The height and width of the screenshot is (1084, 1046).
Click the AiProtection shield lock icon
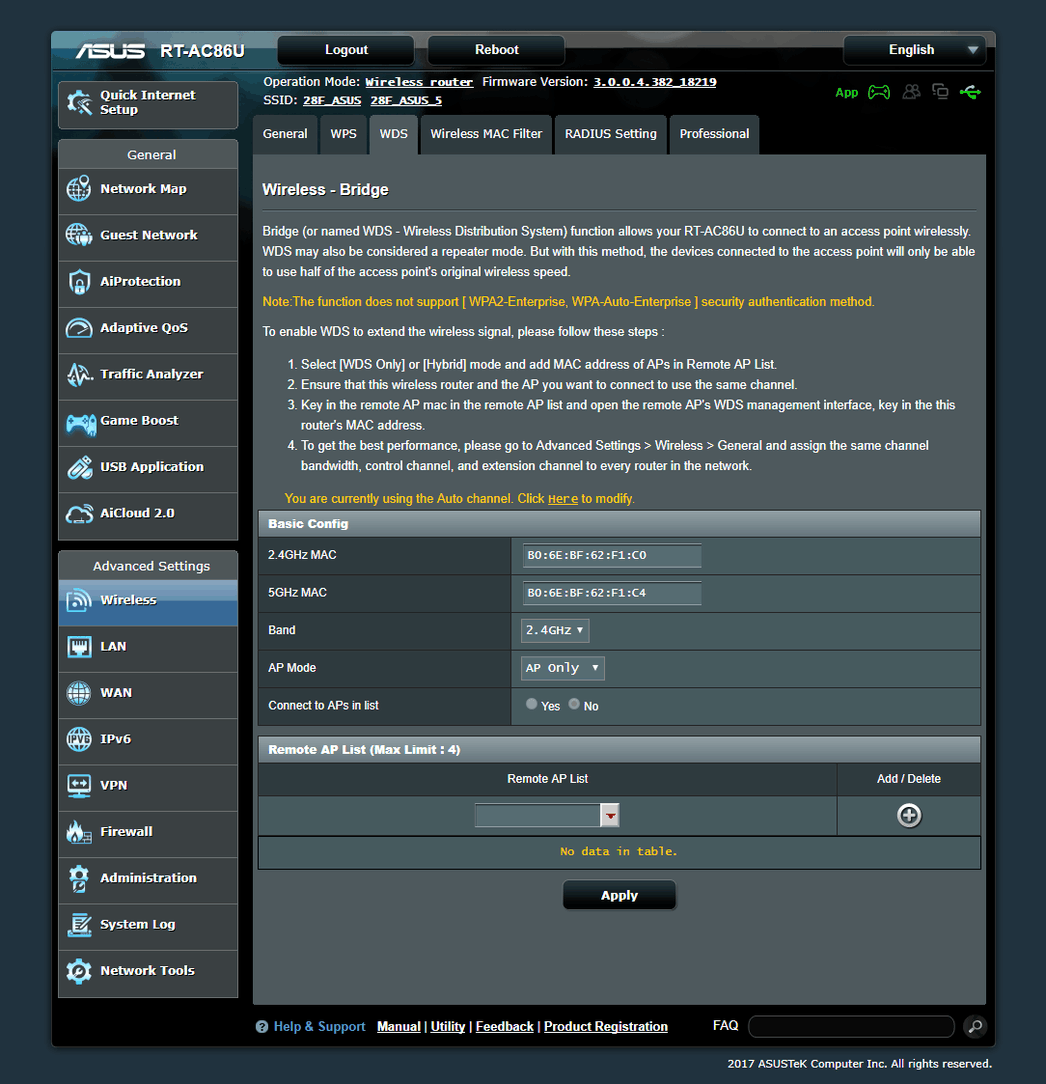click(x=79, y=281)
